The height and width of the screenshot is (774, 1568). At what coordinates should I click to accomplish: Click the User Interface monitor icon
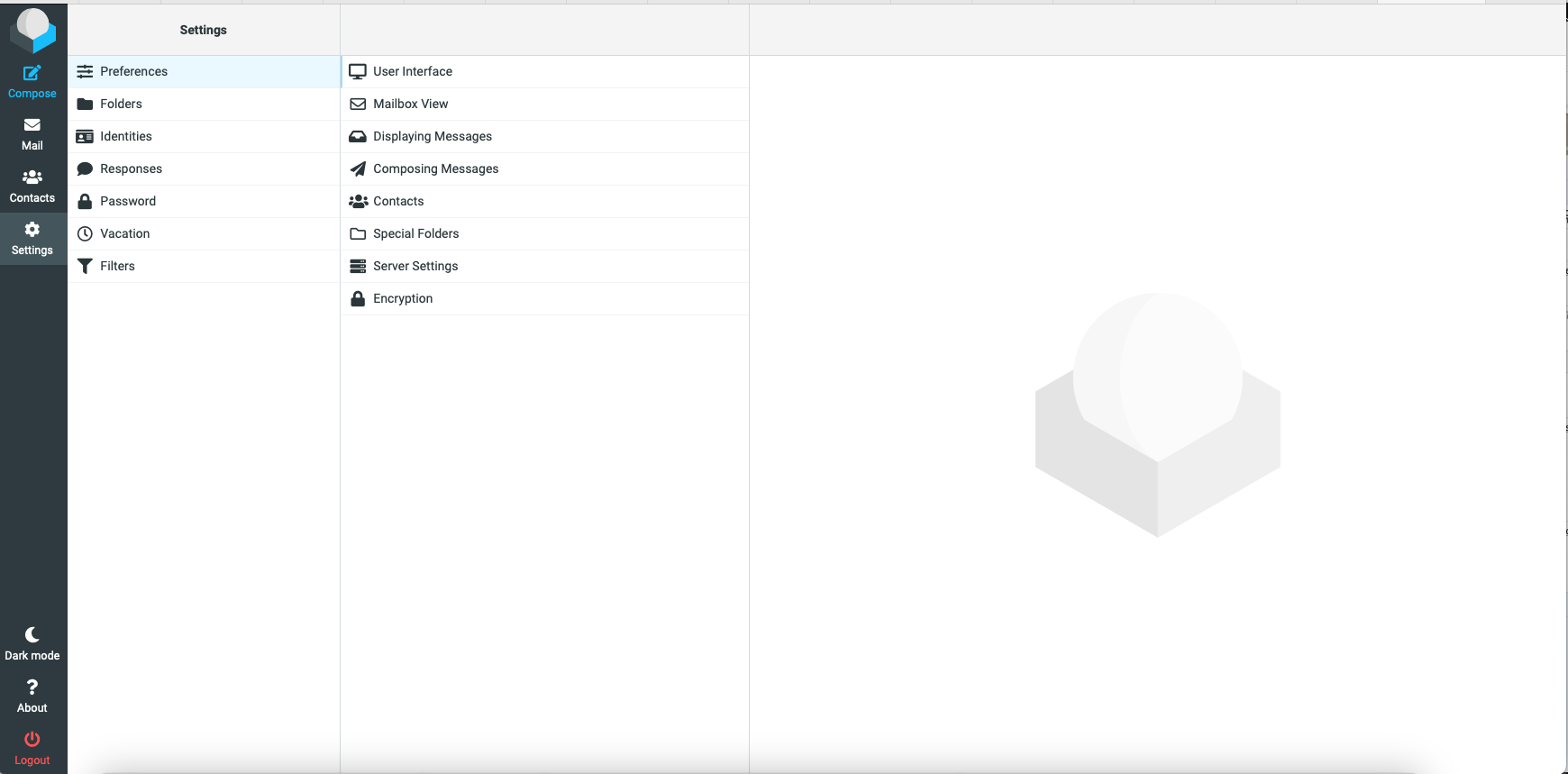pos(358,71)
